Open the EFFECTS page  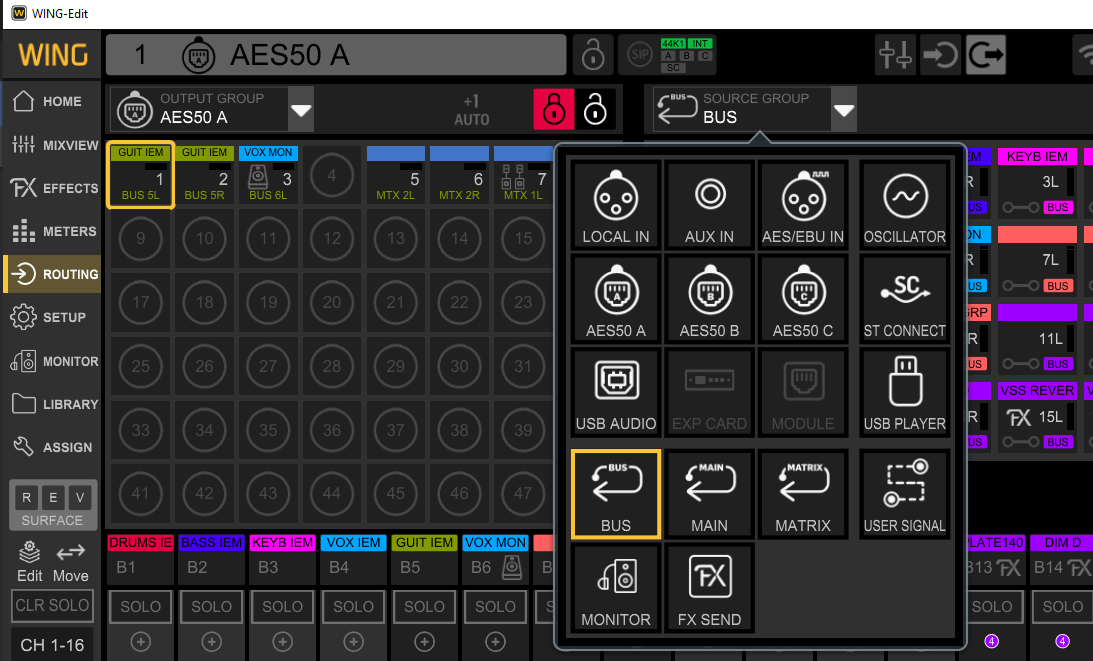52,188
